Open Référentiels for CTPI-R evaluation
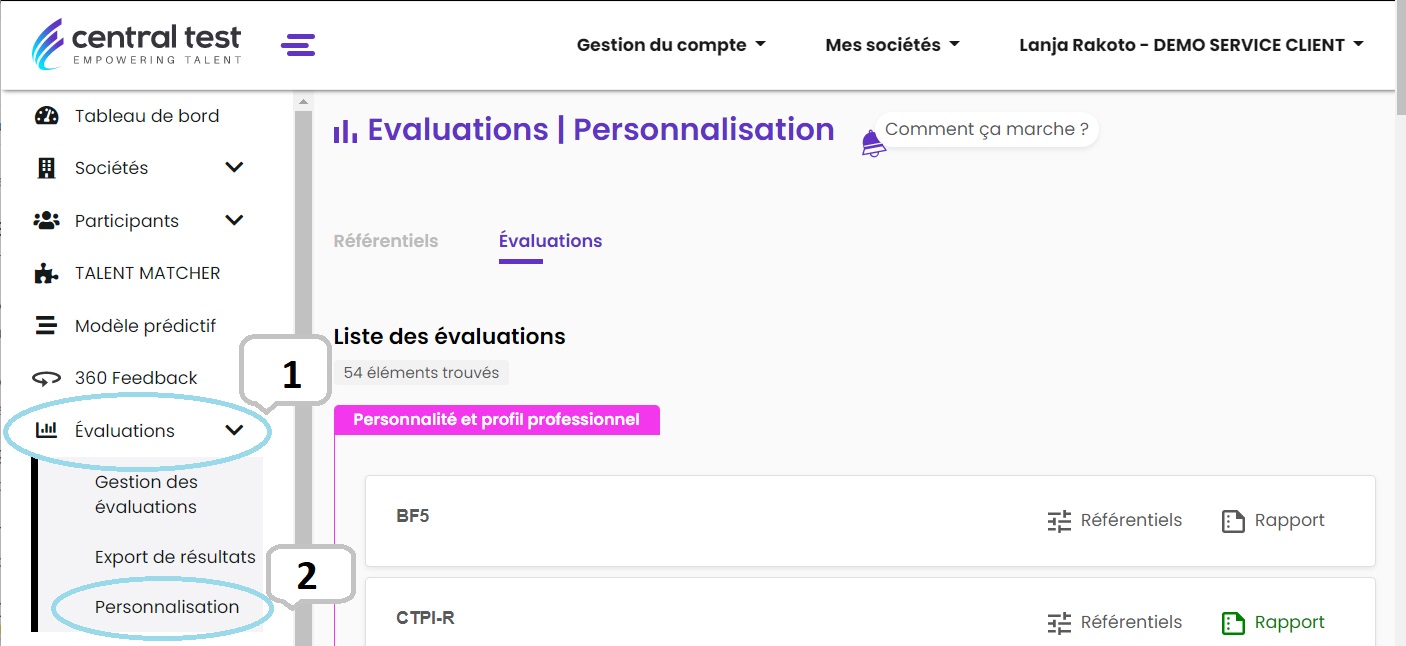This screenshot has height=646, width=1406. [x=1114, y=622]
